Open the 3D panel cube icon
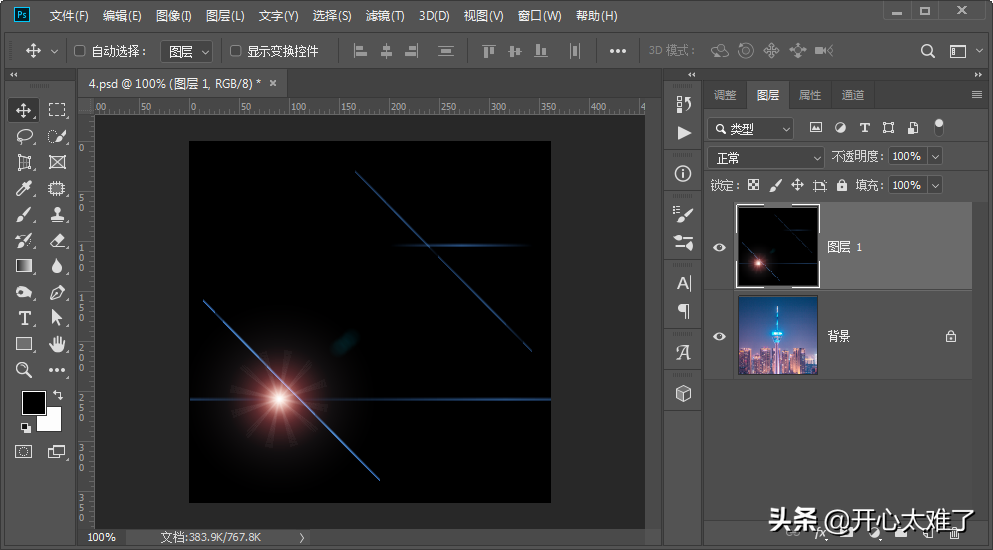Image resolution: width=993 pixels, height=550 pixels. click(683, 393)
